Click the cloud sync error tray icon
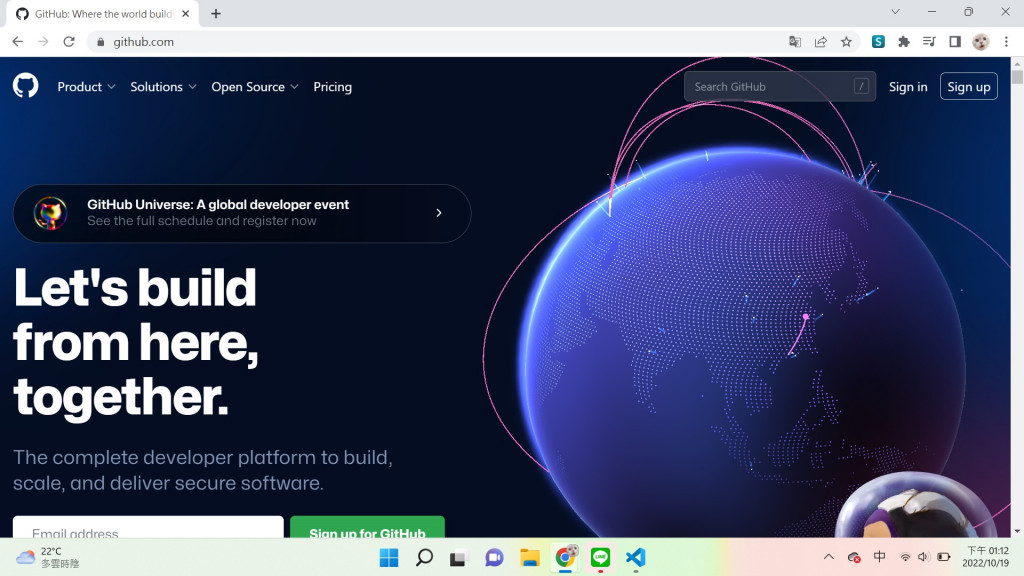 854,557
